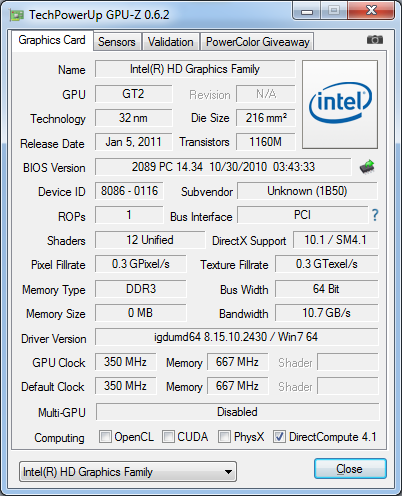
Task: Toggle the CUDA checkbox
Action: 168,436
